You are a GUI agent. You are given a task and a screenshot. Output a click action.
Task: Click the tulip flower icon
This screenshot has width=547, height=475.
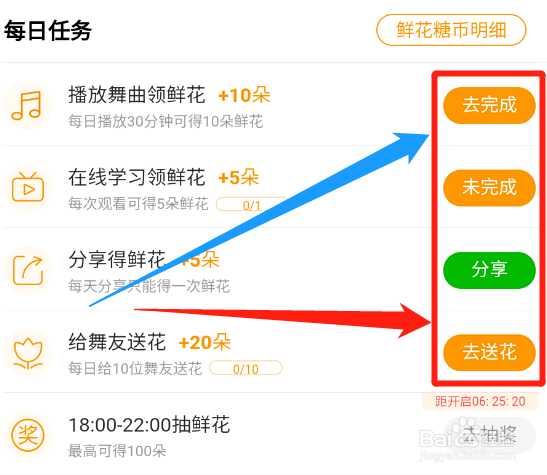coord(28,353)
